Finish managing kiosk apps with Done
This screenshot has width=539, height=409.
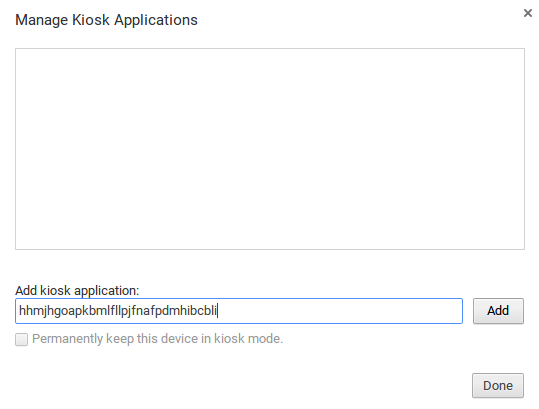[x=498, y=385]
